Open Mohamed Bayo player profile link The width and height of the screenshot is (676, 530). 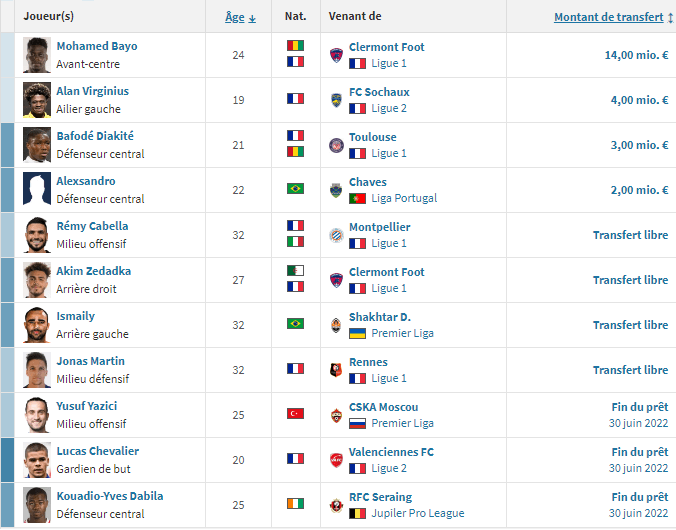tap(97, 46)
